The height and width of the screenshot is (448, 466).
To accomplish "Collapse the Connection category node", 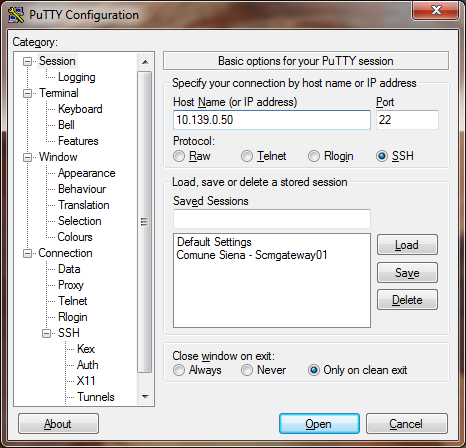I will (x=27, y=253).
